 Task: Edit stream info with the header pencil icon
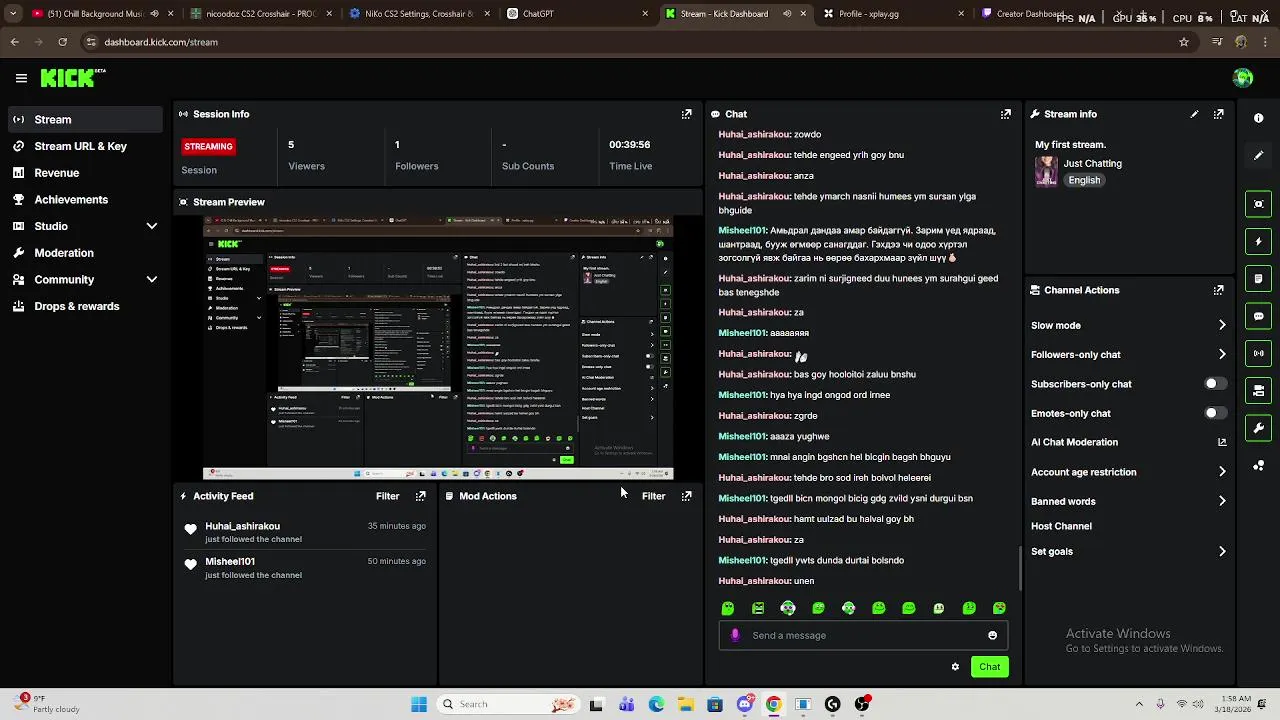coord(1194,114)
